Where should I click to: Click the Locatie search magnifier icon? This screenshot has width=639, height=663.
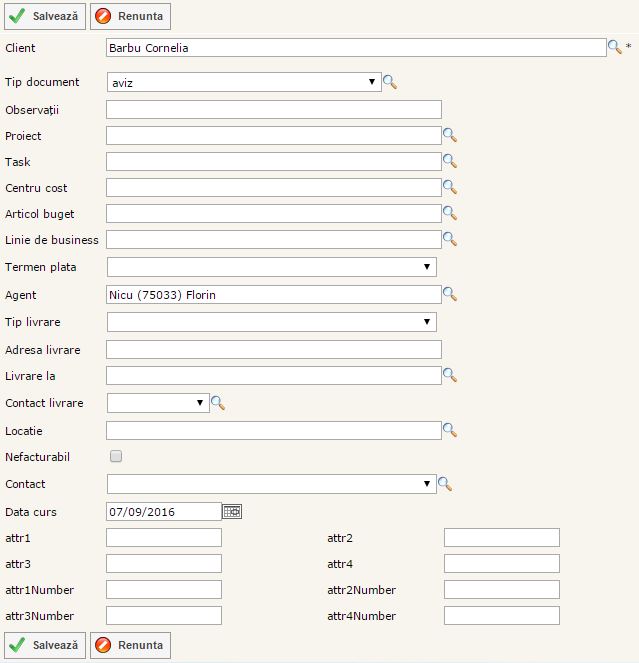tap(450, 430)
